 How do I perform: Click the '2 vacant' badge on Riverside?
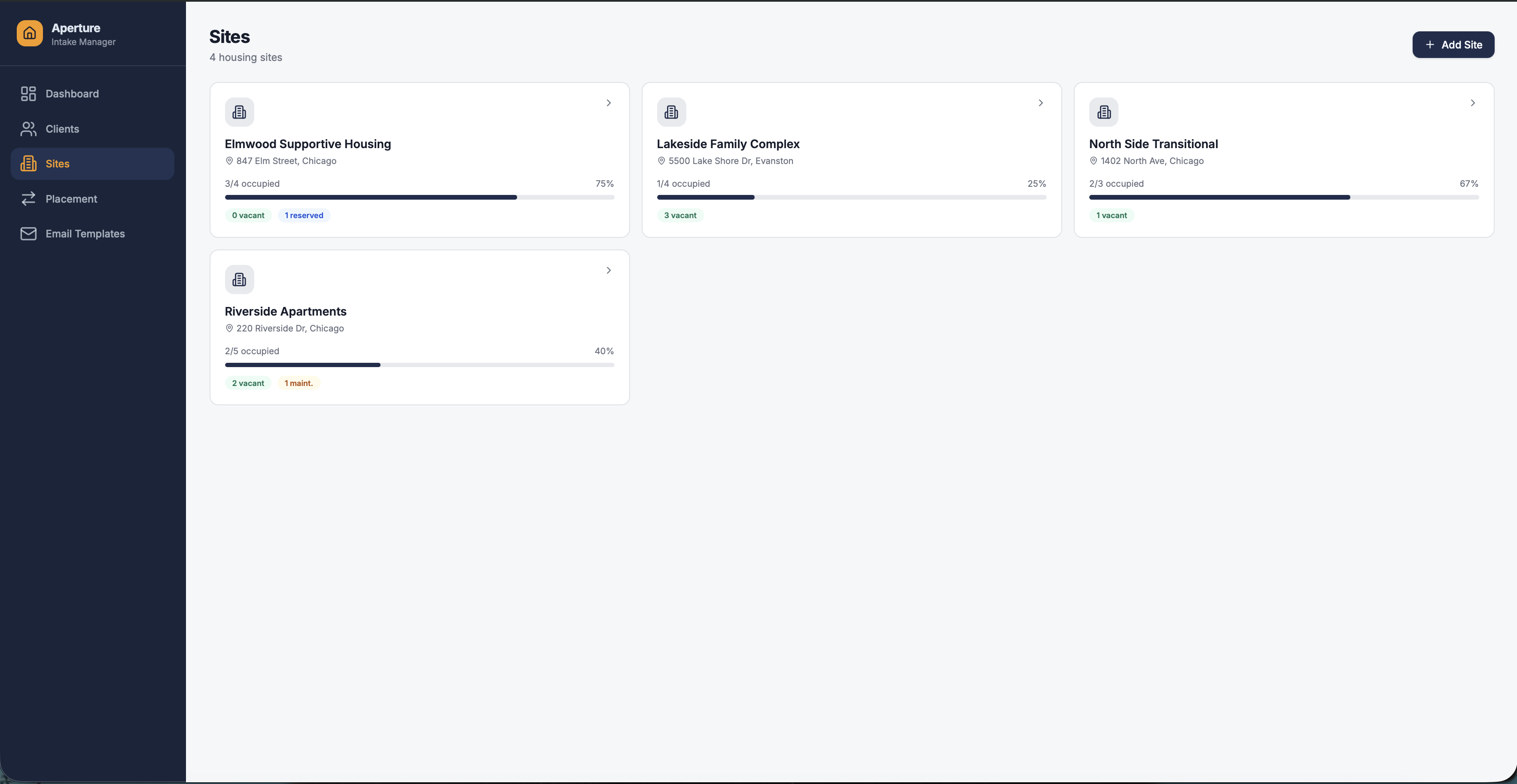tap(248, 383)
